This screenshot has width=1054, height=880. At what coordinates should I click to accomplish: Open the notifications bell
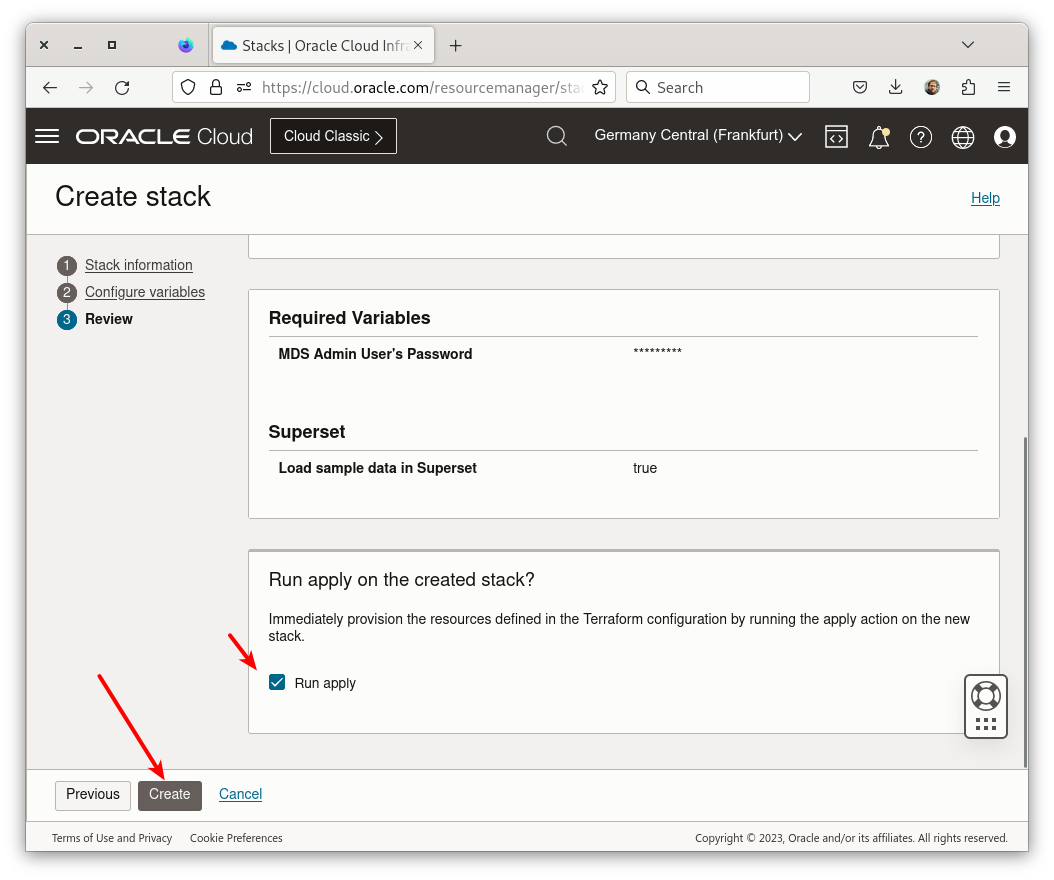pos(879,136)
